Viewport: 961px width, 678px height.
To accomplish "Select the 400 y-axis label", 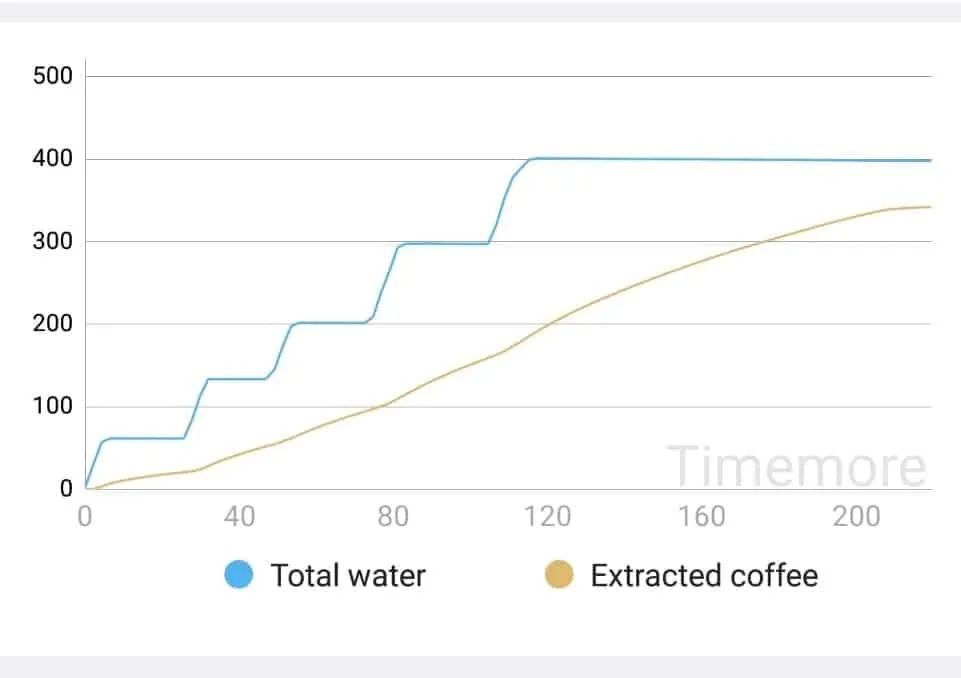I will click(x=52, y=159).
